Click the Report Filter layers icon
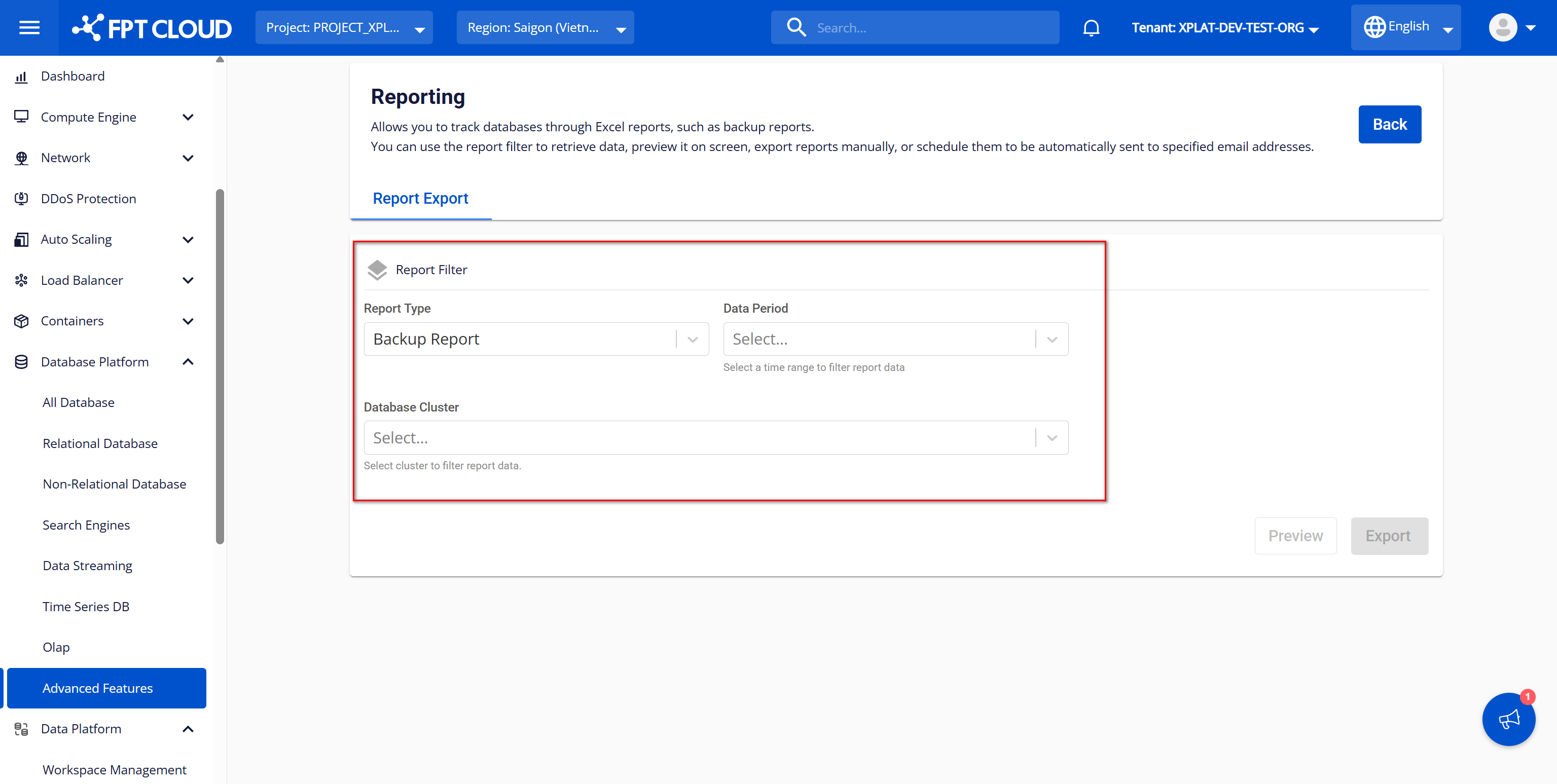 (377, 270)
